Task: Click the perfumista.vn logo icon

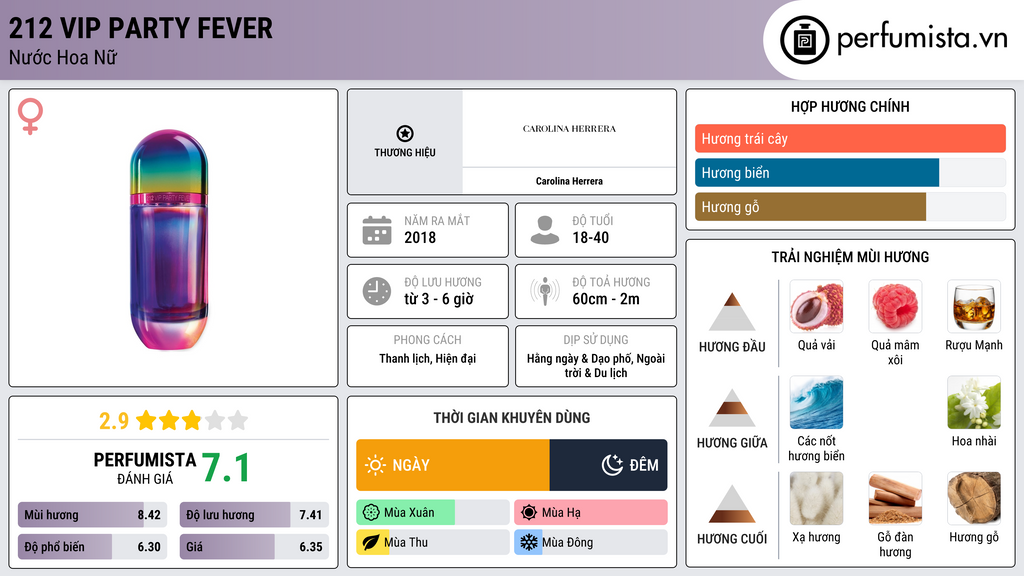Action: [x=803, y=40]
